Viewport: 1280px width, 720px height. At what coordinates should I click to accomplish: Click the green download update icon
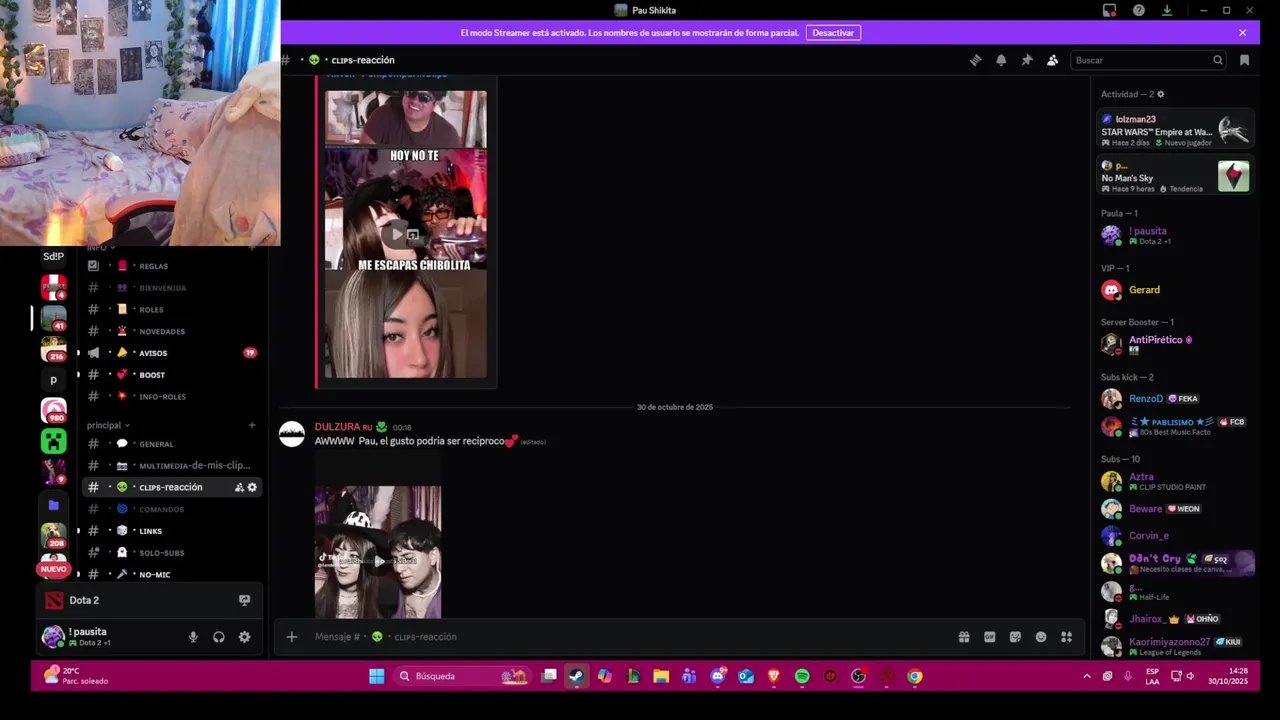pos(1167,10)
